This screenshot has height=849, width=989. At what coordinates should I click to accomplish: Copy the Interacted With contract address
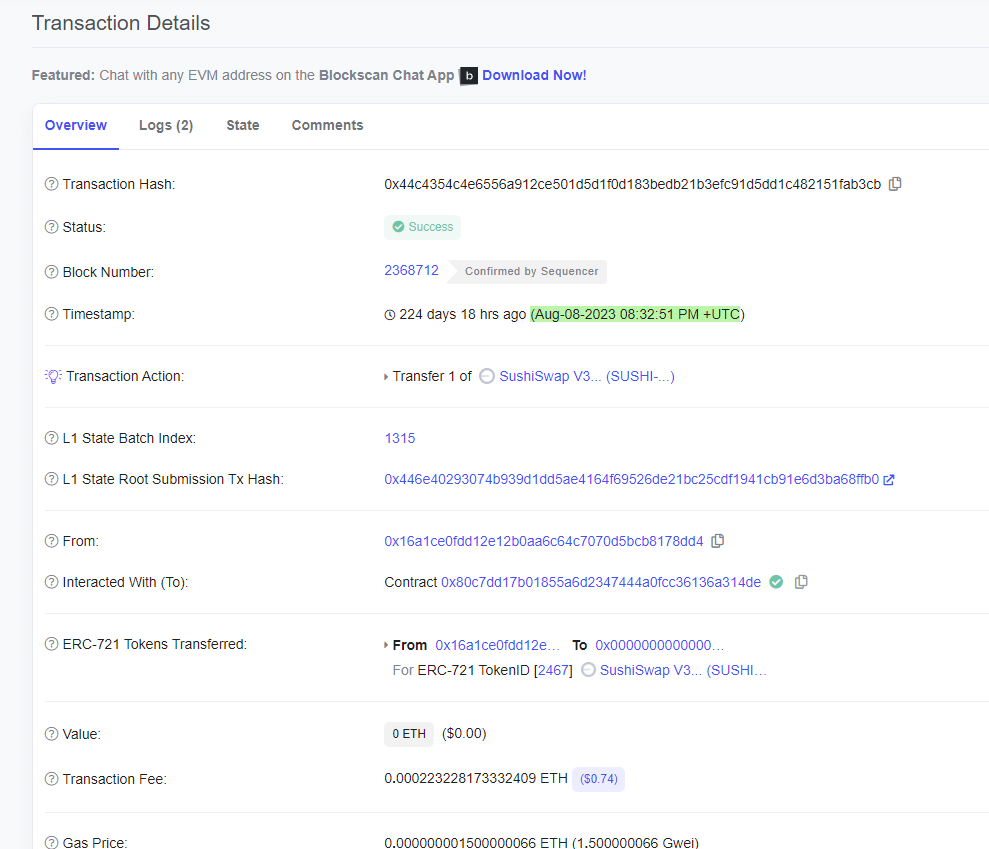click(x=801, y=582)
